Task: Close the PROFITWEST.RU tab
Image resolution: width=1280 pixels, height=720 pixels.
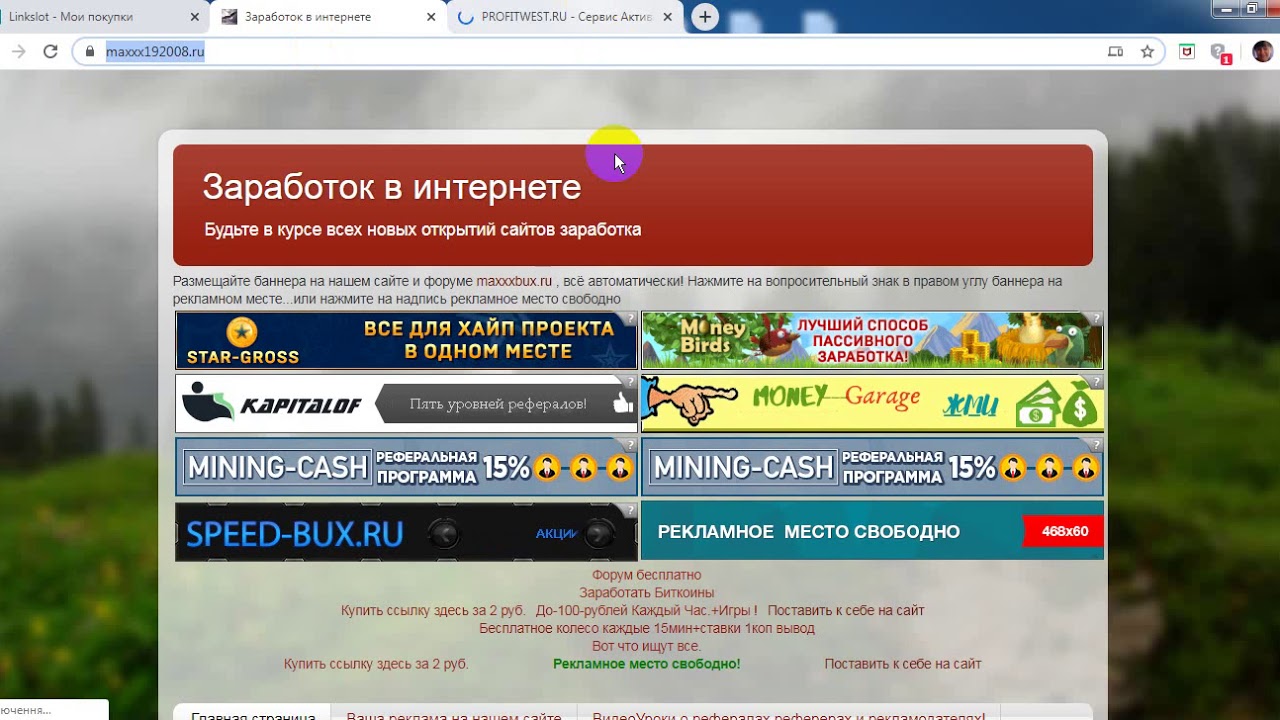Action: [668, 17]
